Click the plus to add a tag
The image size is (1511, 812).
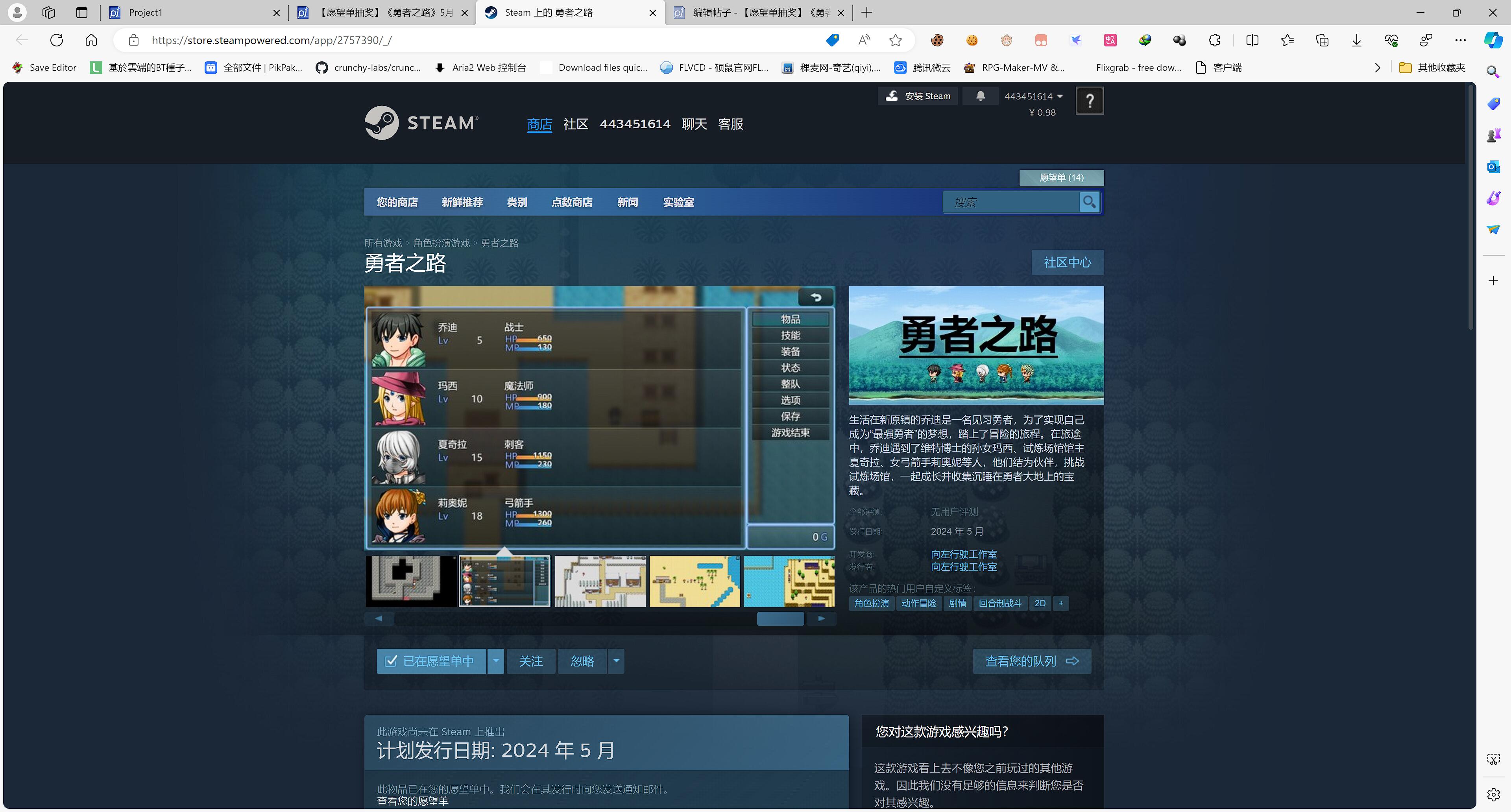[1060, 603]
